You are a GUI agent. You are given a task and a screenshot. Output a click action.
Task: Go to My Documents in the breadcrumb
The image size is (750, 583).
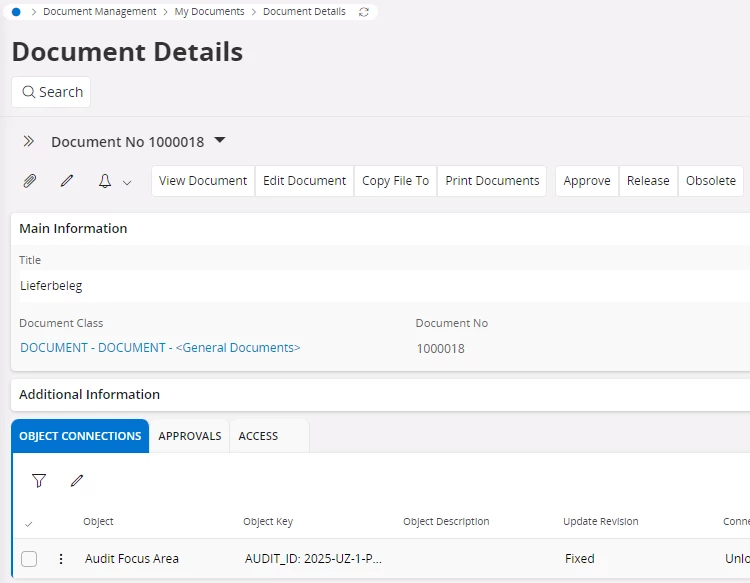(x=209, y=12)
